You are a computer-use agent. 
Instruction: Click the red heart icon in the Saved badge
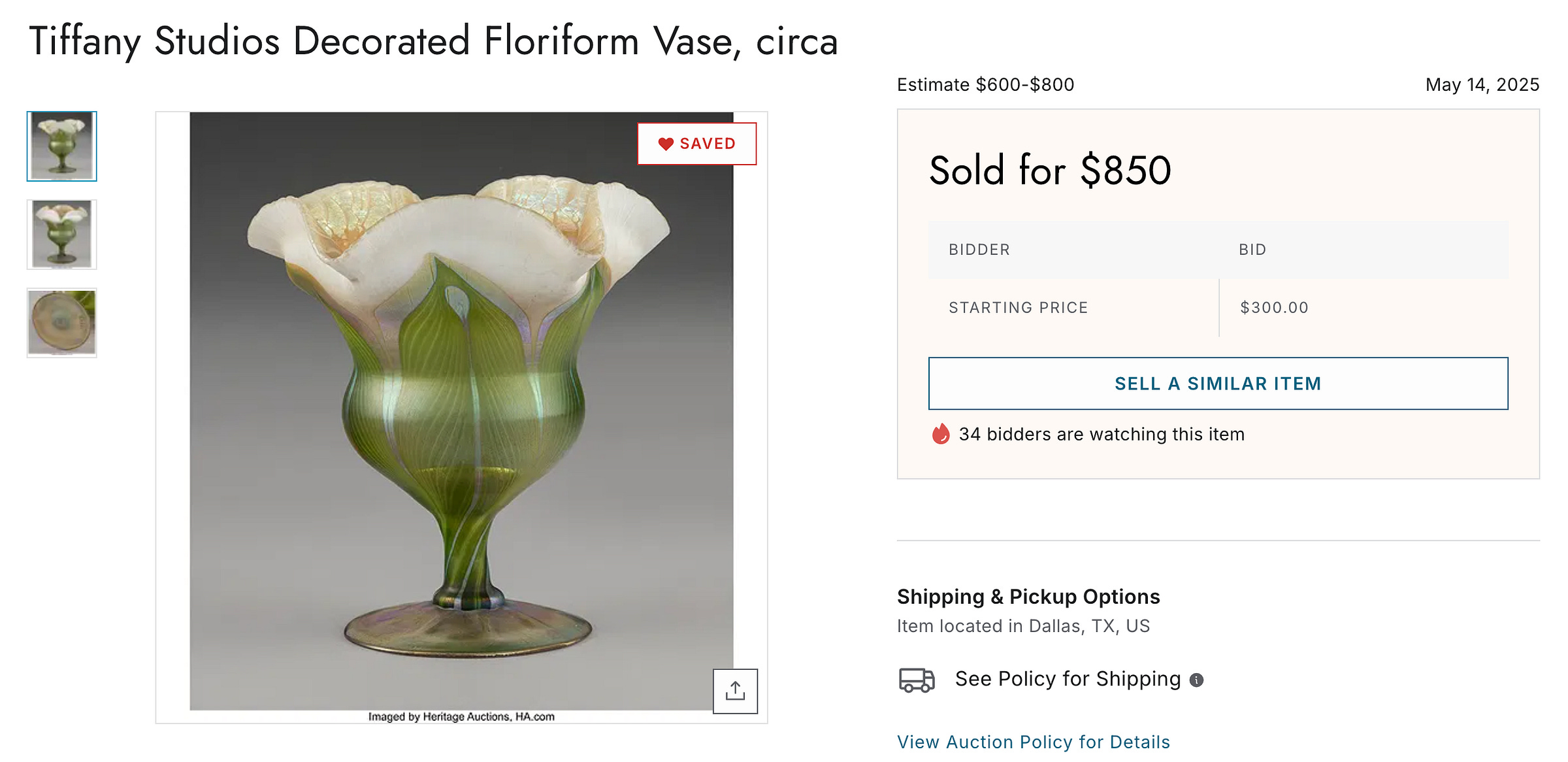pyautogui.click(x=665, y=144)
